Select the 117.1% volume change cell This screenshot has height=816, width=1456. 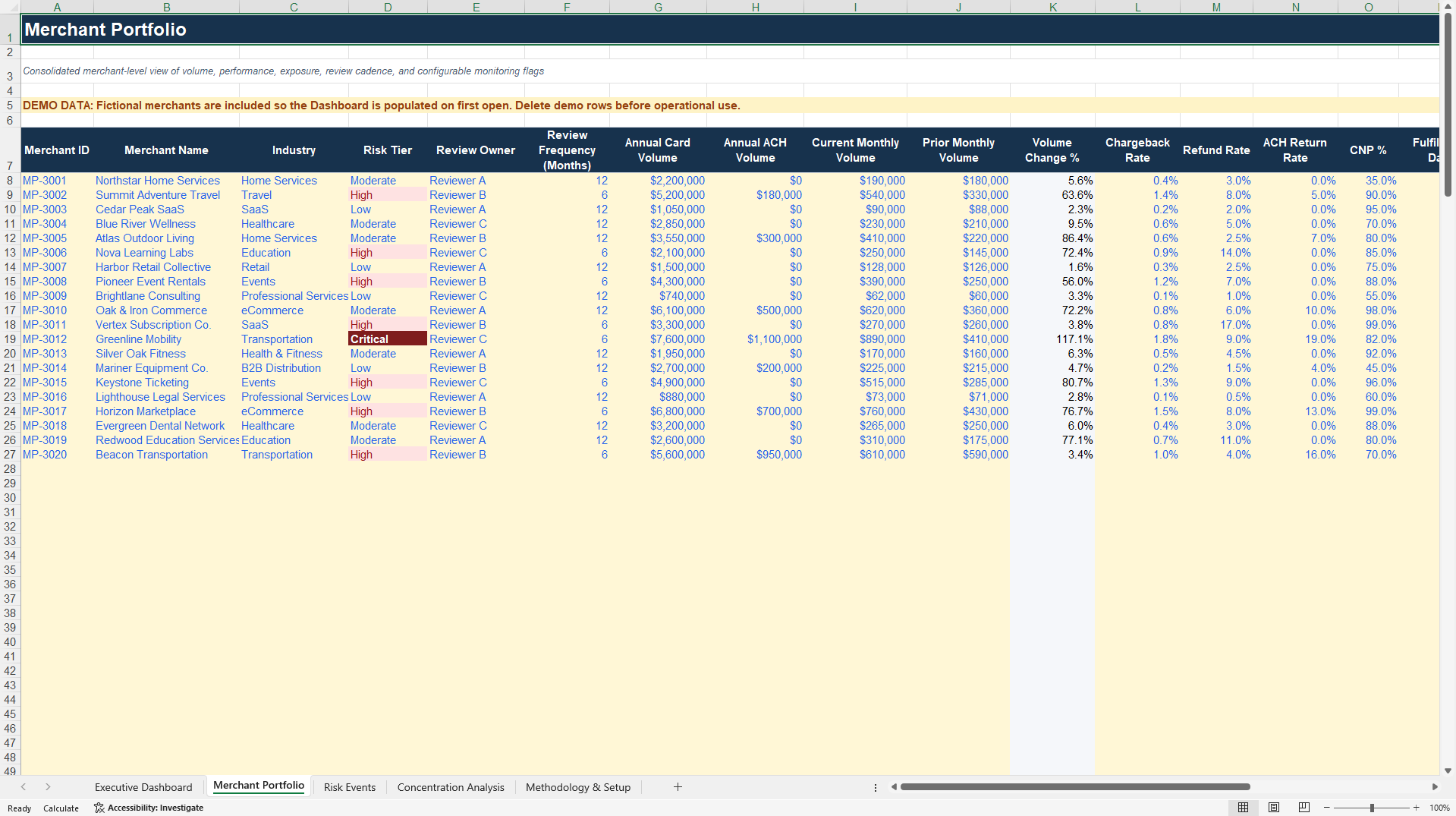pyautogui.click(x=1052, y=339)
